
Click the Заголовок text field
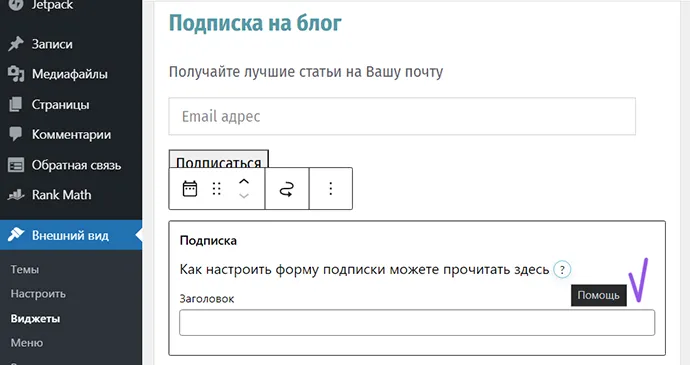[417, 323]
